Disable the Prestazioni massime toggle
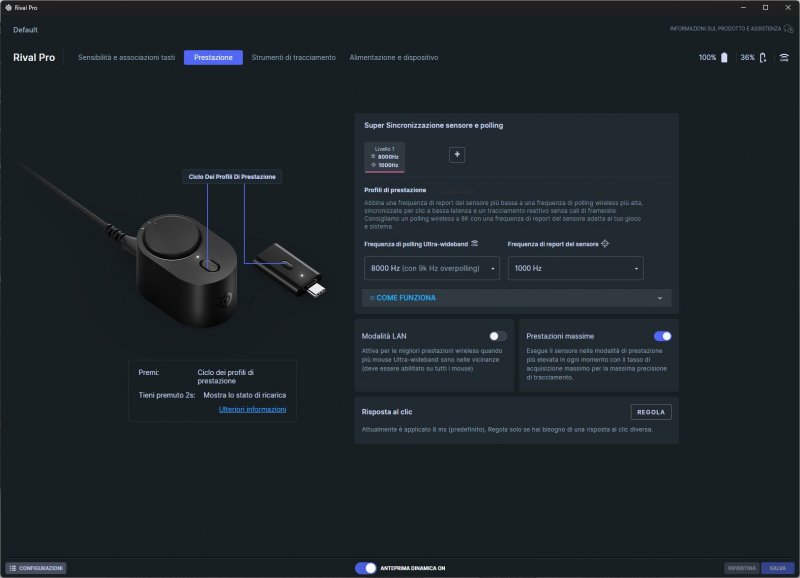 (663, 336)
